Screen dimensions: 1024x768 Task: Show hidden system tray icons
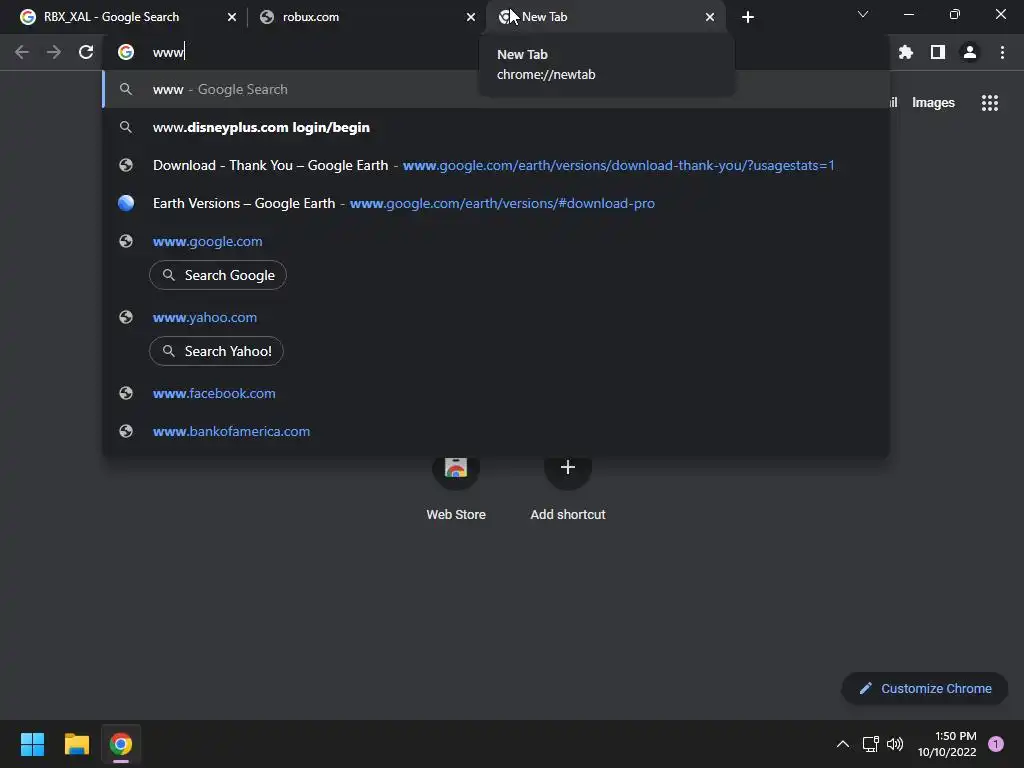[843, 744]
